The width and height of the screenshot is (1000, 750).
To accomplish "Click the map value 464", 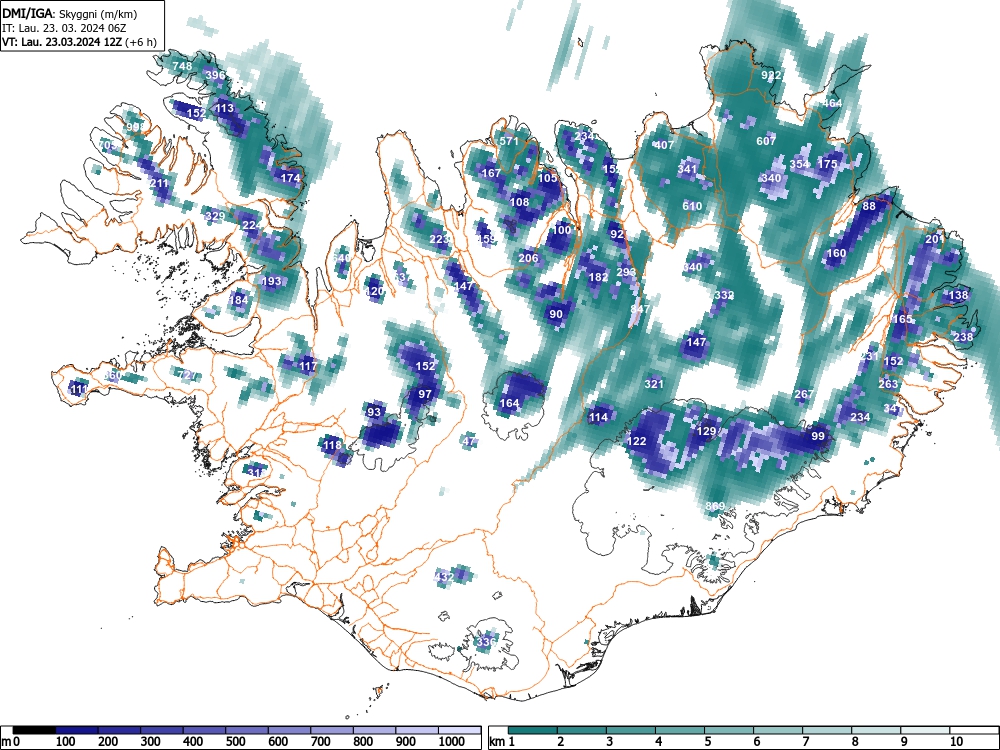I will coord(832,103).
